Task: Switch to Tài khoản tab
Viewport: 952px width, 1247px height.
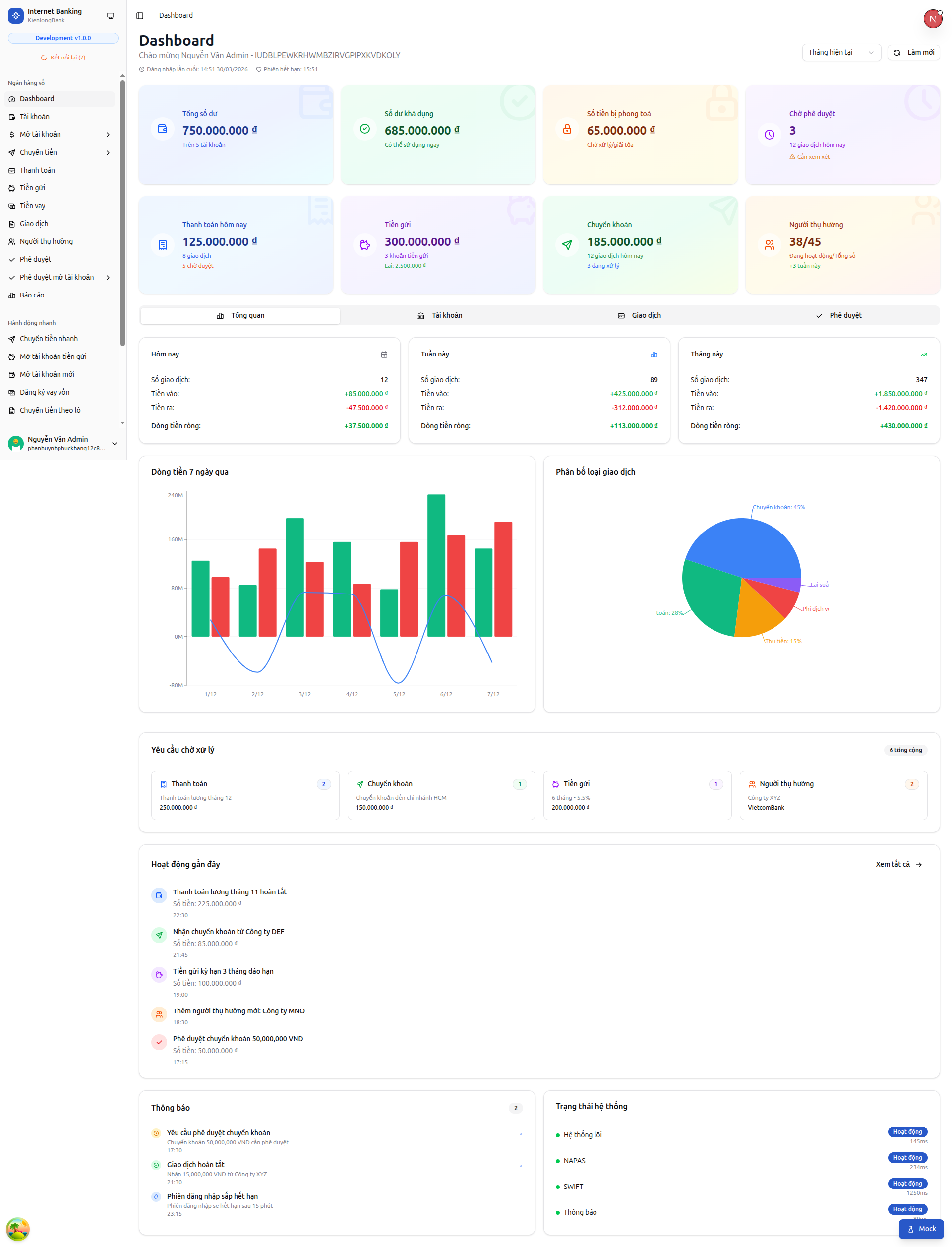Action: tap(440, 315)
